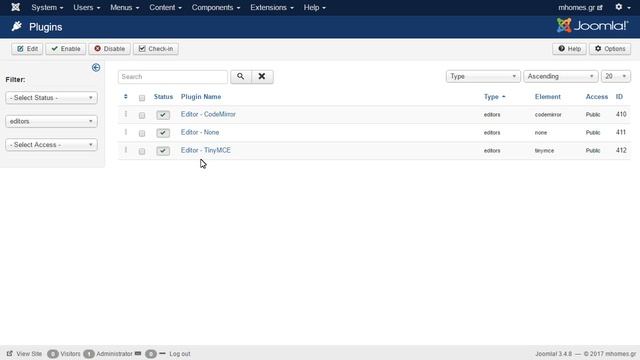This screenshot has width=640, height=360.
Task: Open the Extensions menu
Action: (272, 7)
